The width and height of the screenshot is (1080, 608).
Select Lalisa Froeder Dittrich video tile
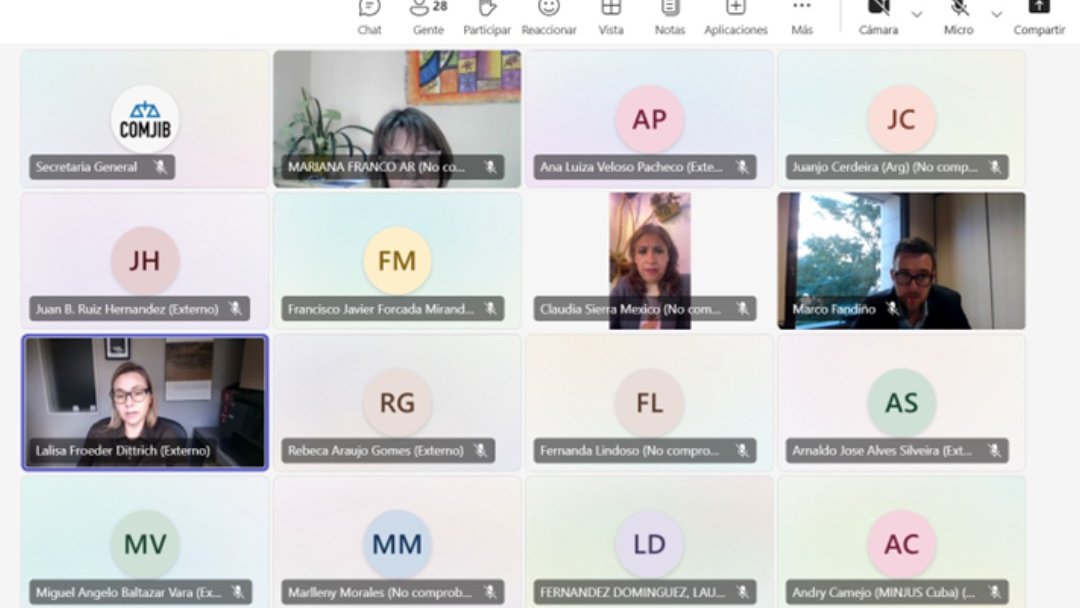coord(145,403)
